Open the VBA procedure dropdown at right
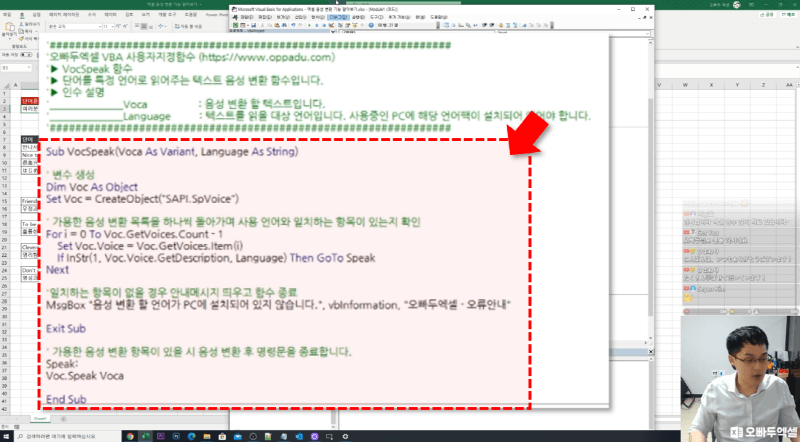This screenshot has height=442, width=800. [x=648, y=34]
